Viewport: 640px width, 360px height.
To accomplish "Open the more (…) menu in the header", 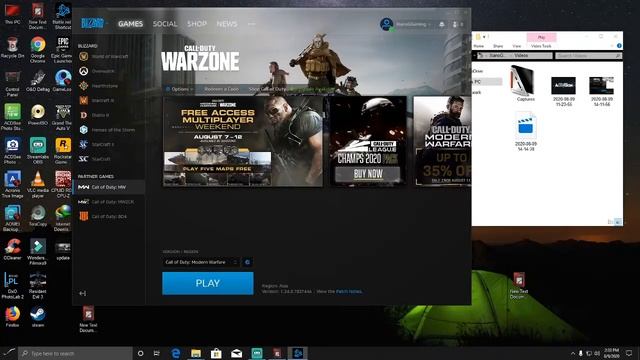I will (x=251, y=24).
